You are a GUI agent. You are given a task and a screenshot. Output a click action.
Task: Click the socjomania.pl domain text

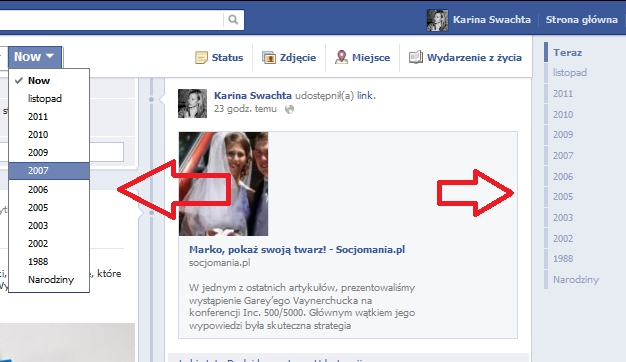coord(220,263)
